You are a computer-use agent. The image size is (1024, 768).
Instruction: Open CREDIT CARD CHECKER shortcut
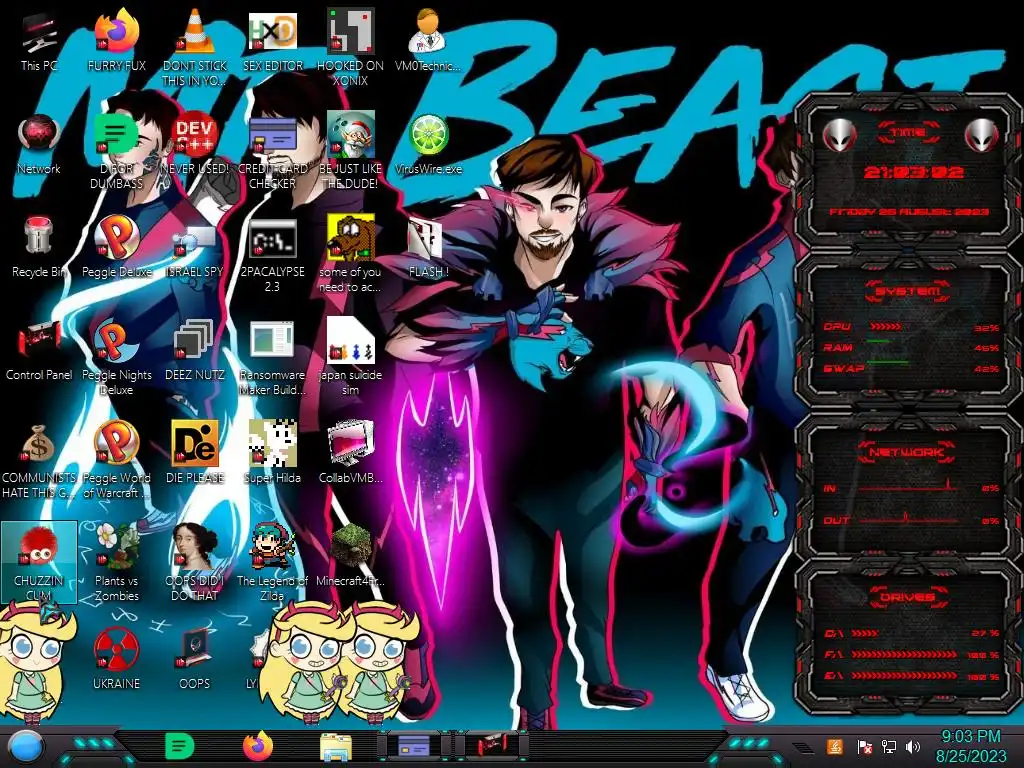pyautogui.click(x=272, y=152)
